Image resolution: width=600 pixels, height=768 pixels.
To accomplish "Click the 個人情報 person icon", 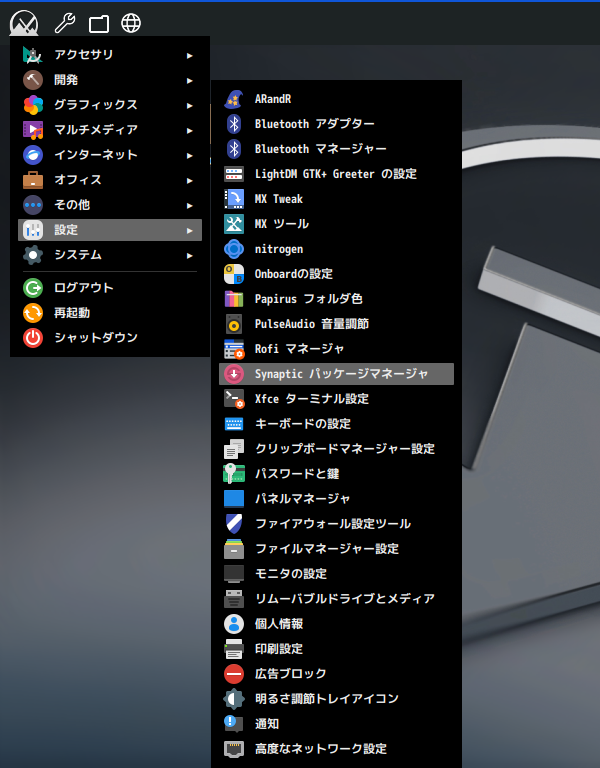I will tap(234, 624).
